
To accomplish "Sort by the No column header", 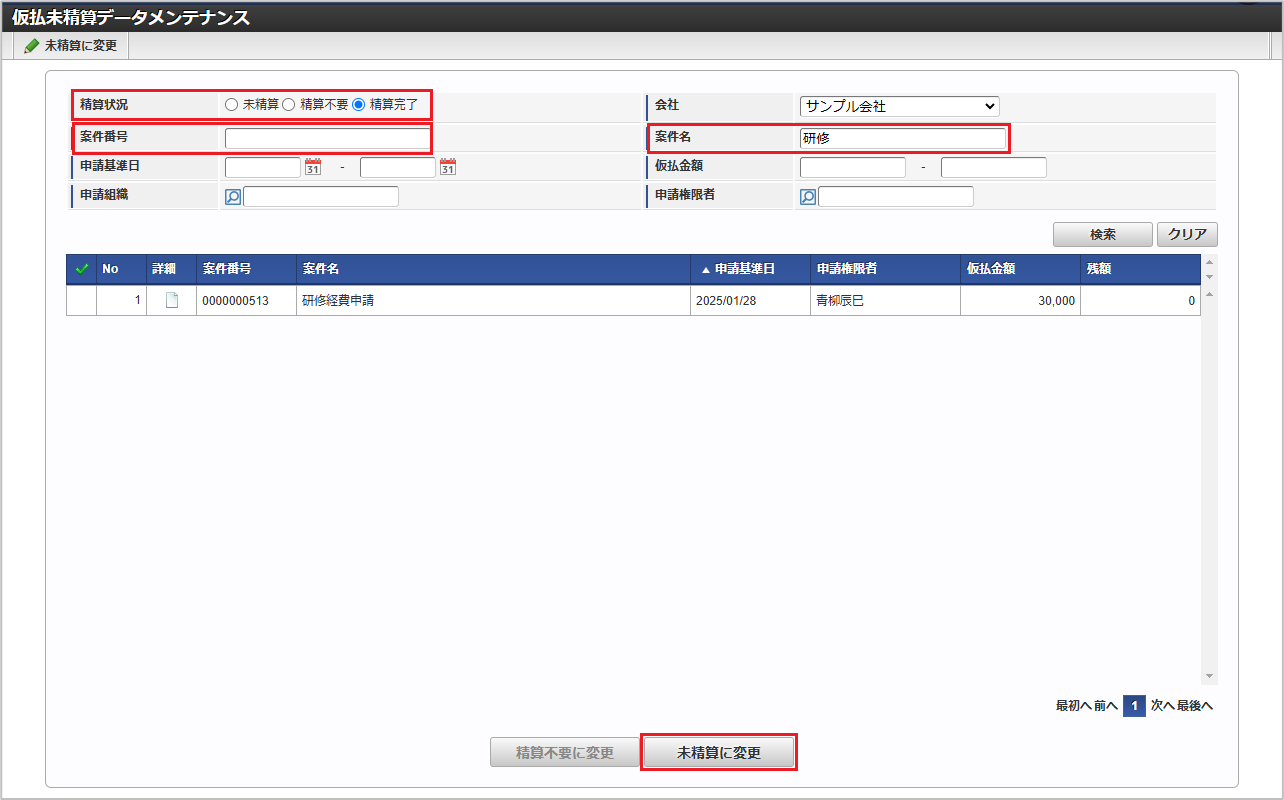I will pyautogui.click(x=122, y=269).
